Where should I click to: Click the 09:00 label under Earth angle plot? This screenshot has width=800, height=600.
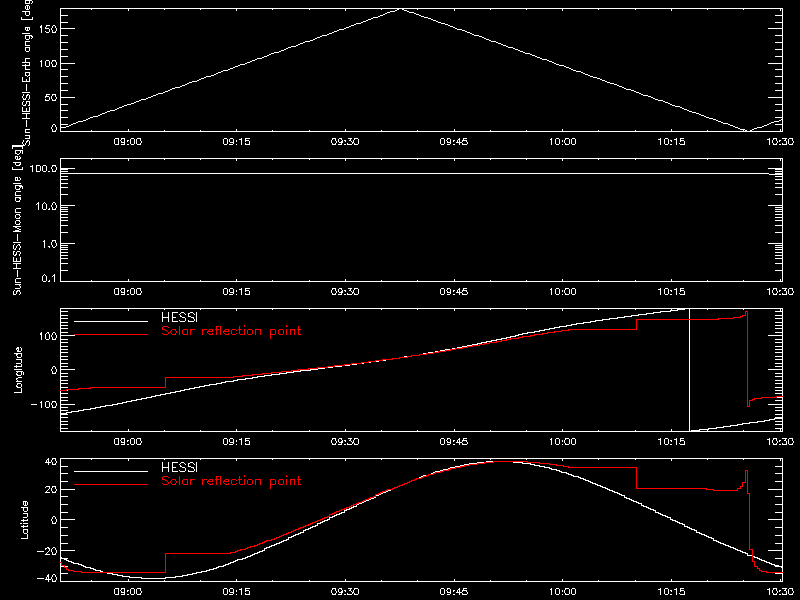point(128,142)
